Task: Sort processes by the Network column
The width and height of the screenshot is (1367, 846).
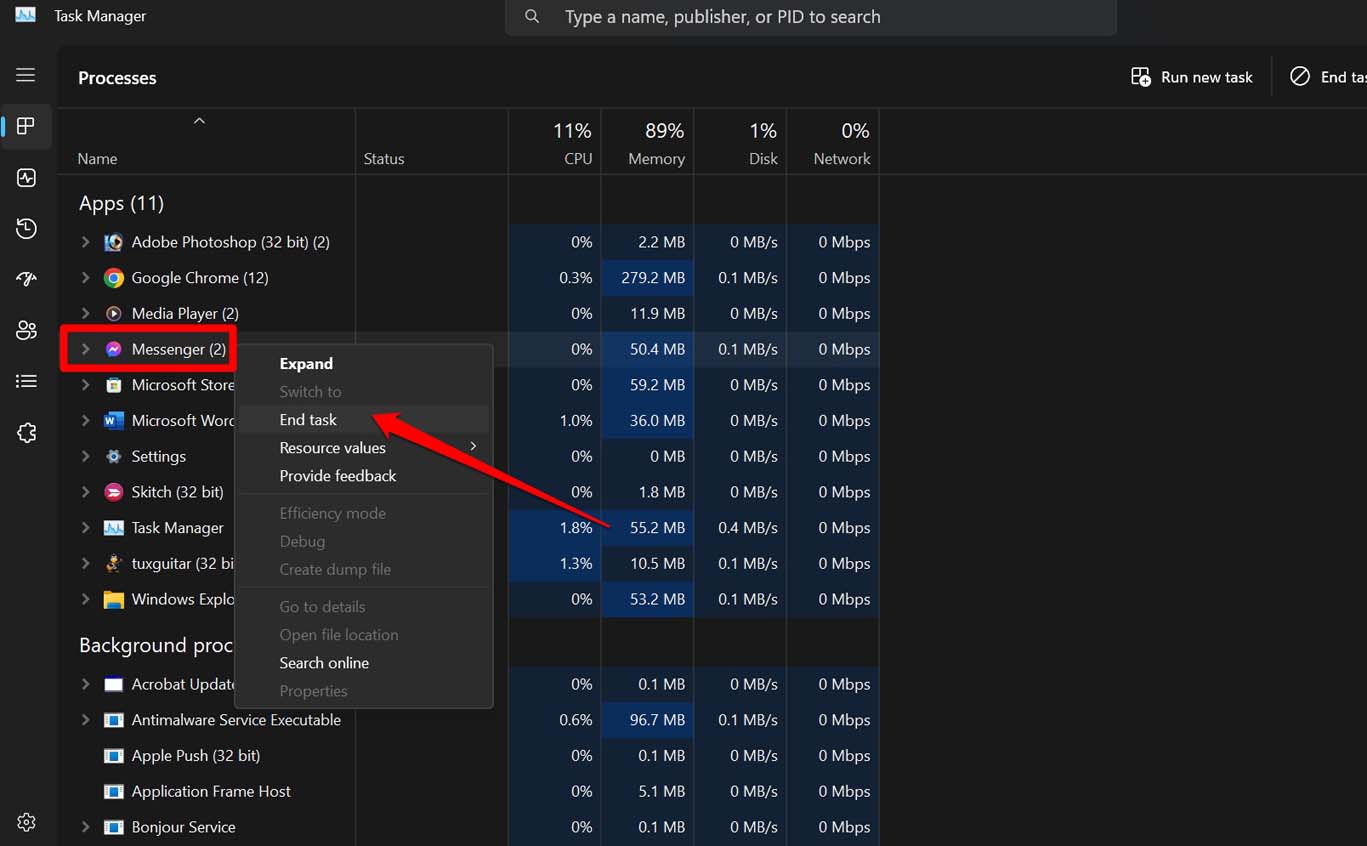Action: (x=833, y=142)
